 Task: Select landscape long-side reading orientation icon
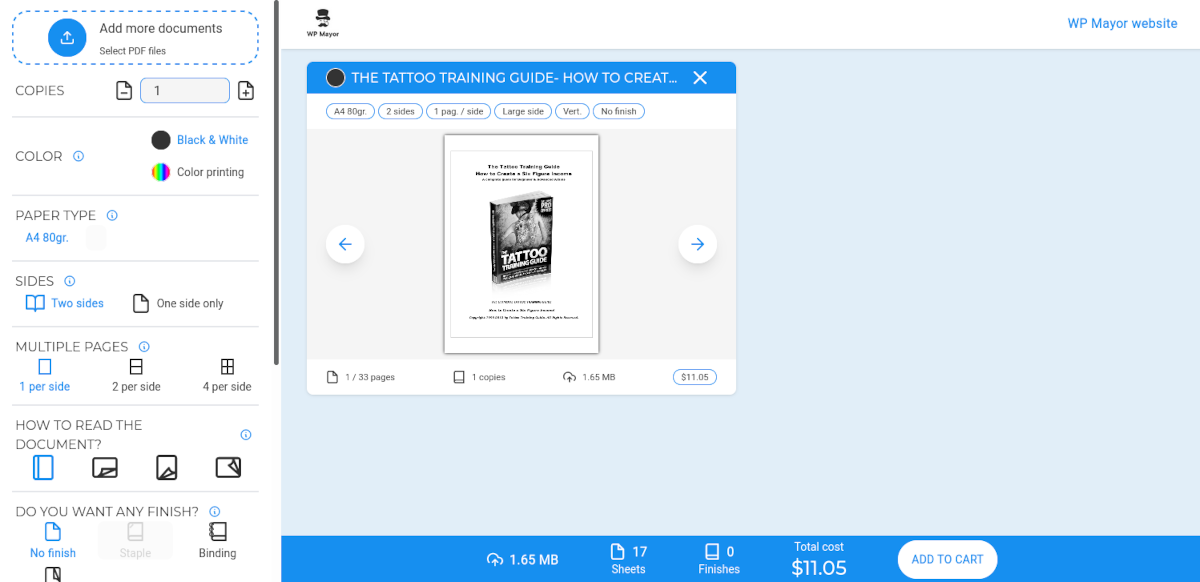105,467
